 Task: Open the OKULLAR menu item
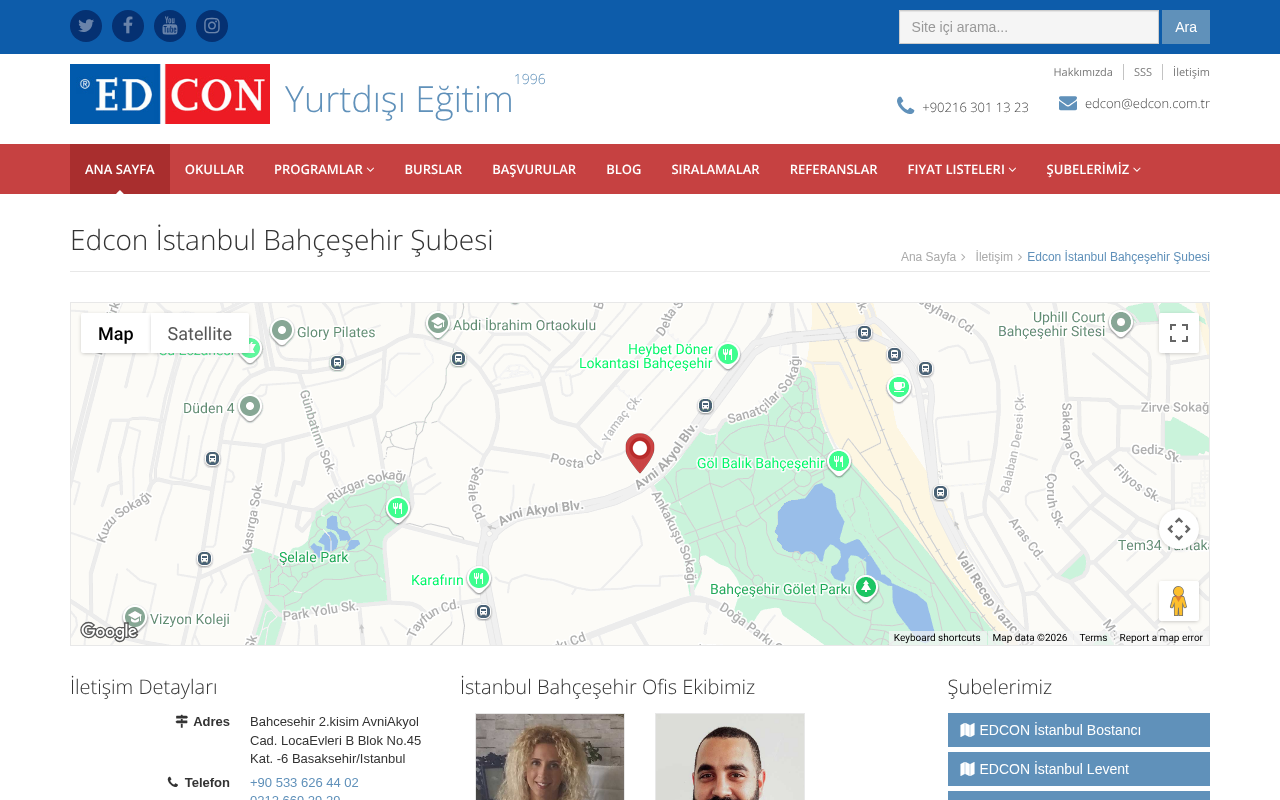pyautogui.click(x=214, y=169)
